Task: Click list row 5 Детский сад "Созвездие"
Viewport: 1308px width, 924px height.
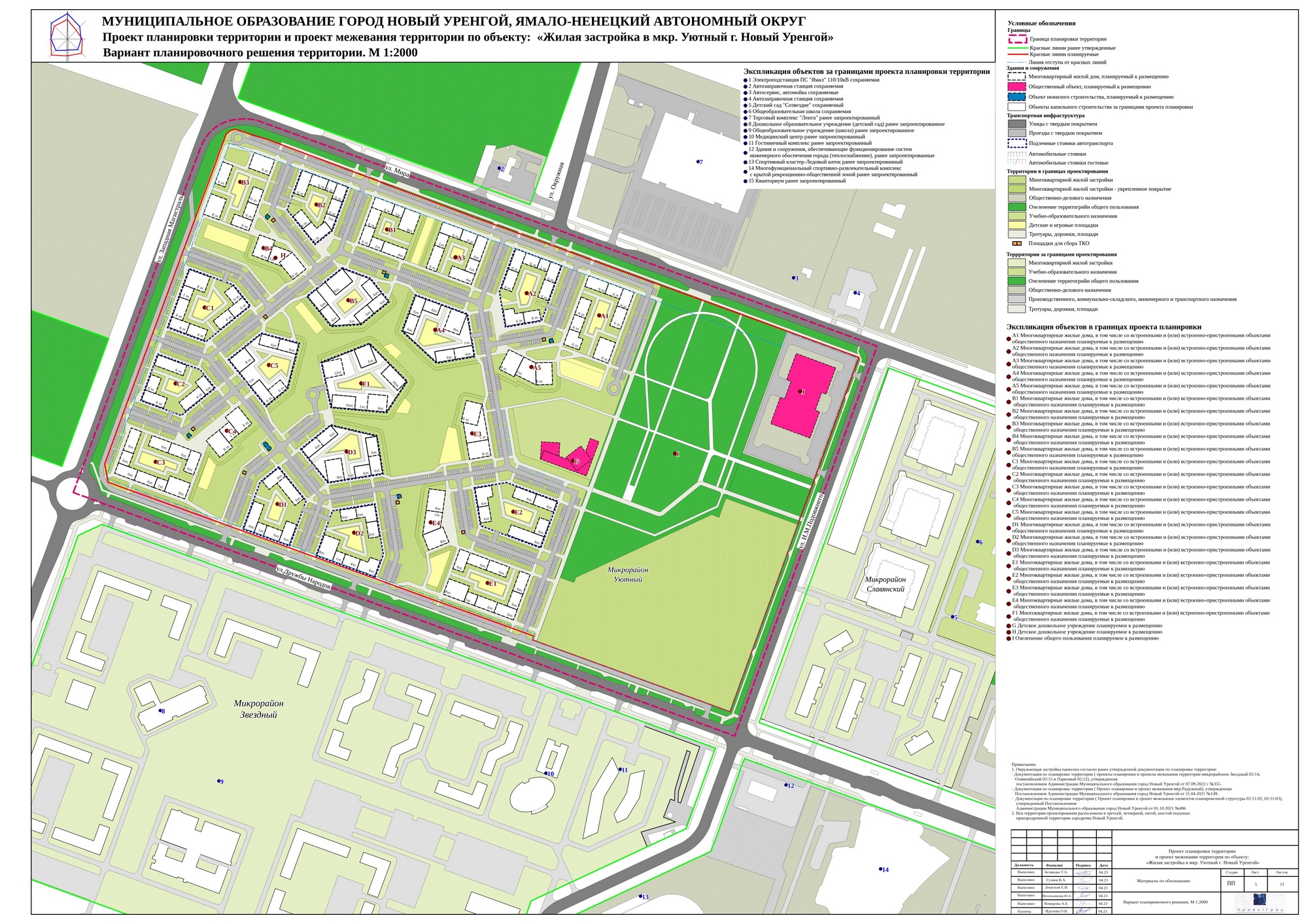Action: [793, 105]
